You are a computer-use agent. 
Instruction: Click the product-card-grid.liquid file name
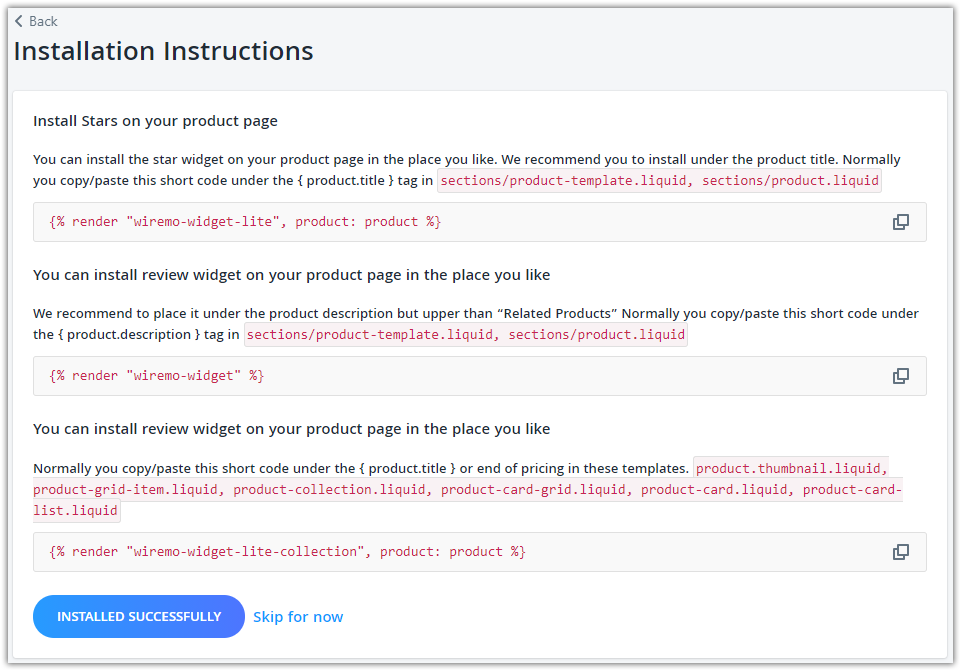pos(533,489)
